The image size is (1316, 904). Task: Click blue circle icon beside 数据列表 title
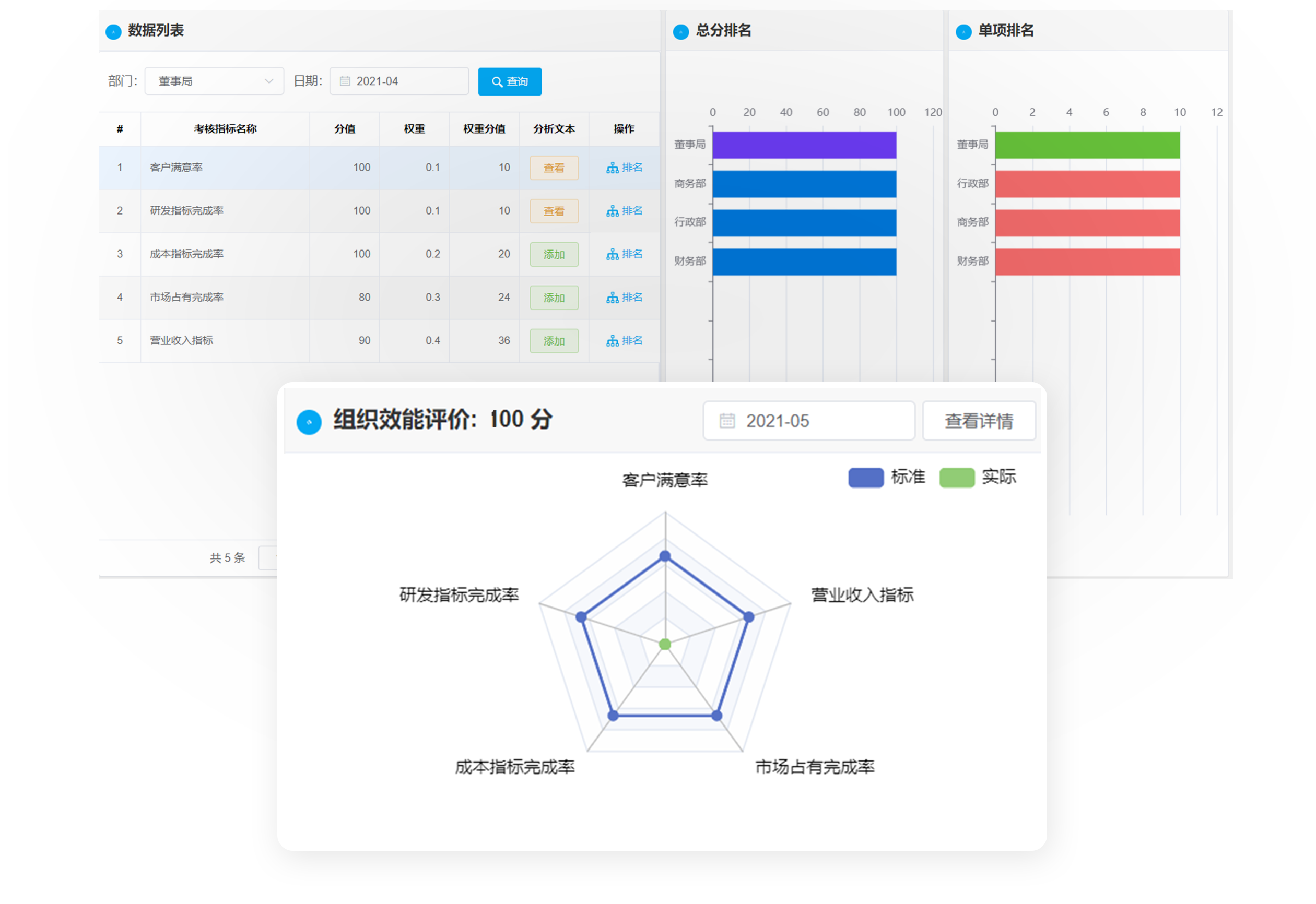113,32
